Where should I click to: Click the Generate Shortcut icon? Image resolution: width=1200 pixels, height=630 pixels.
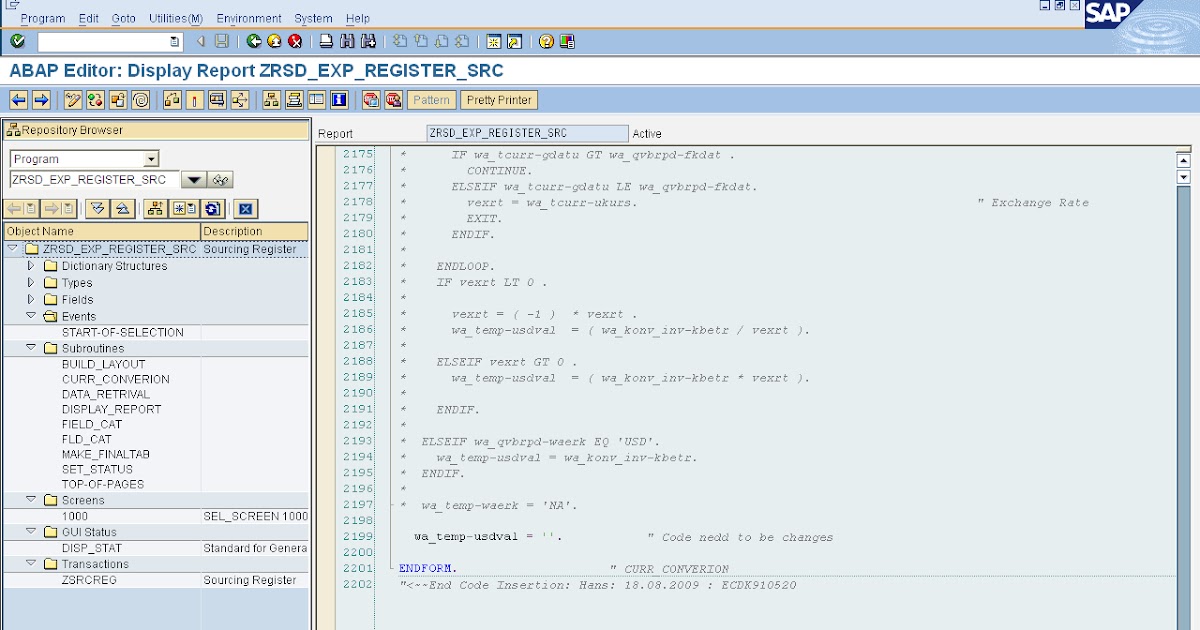(x=514, y=41)
